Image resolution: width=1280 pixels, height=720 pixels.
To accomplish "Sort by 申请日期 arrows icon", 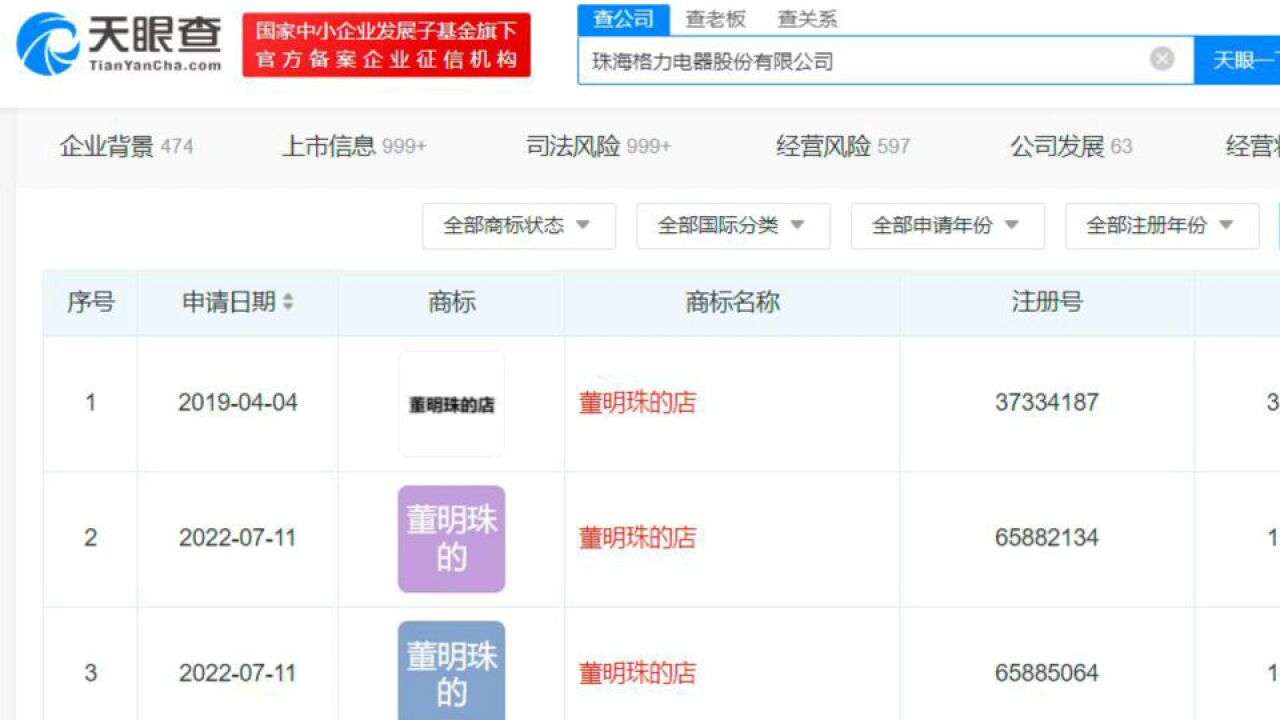I will click(x=288, y=302).
